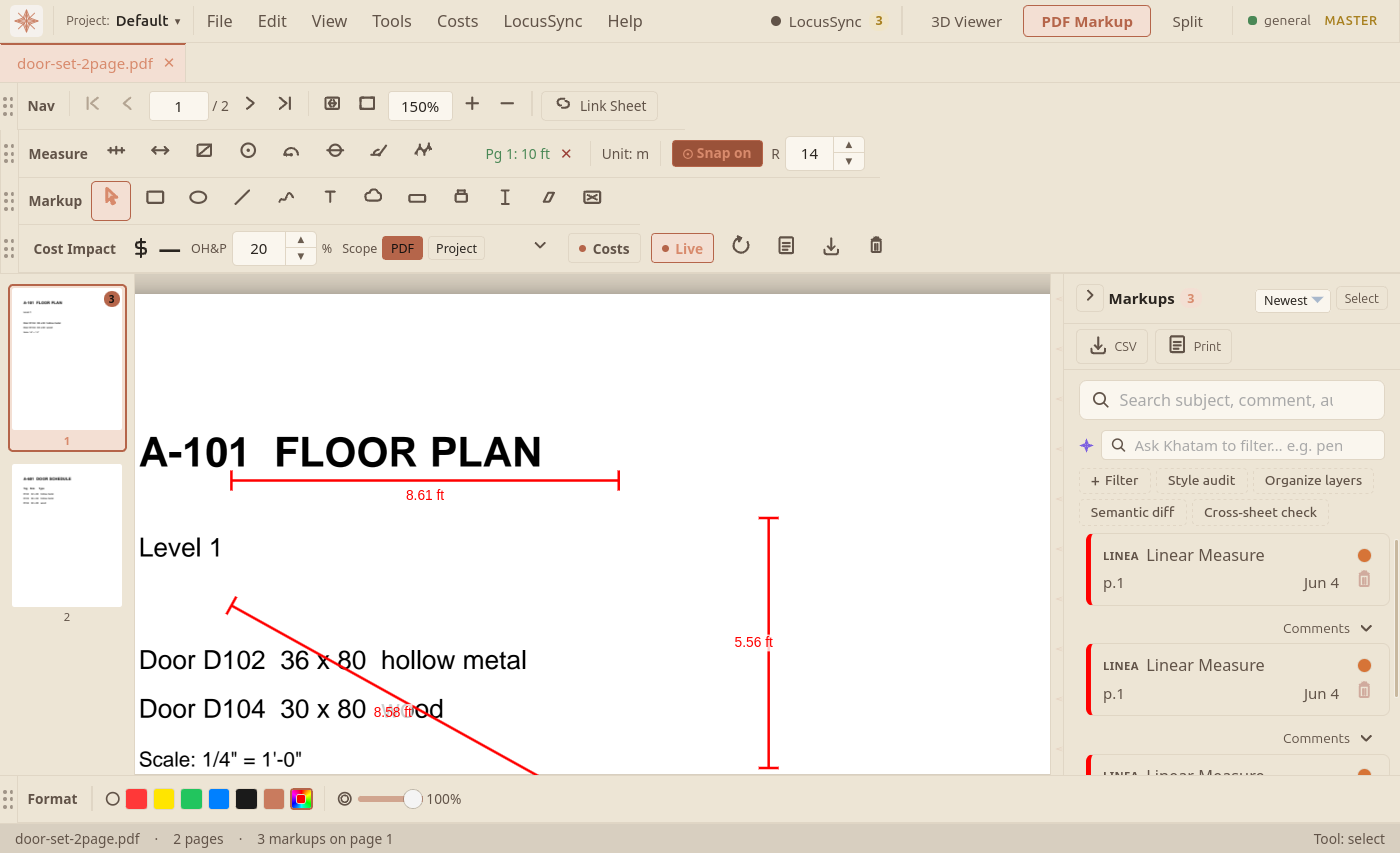Screen dimensions: 1400x853
Task: Choose the text cursor markup tool
Action: coord(505,198)
